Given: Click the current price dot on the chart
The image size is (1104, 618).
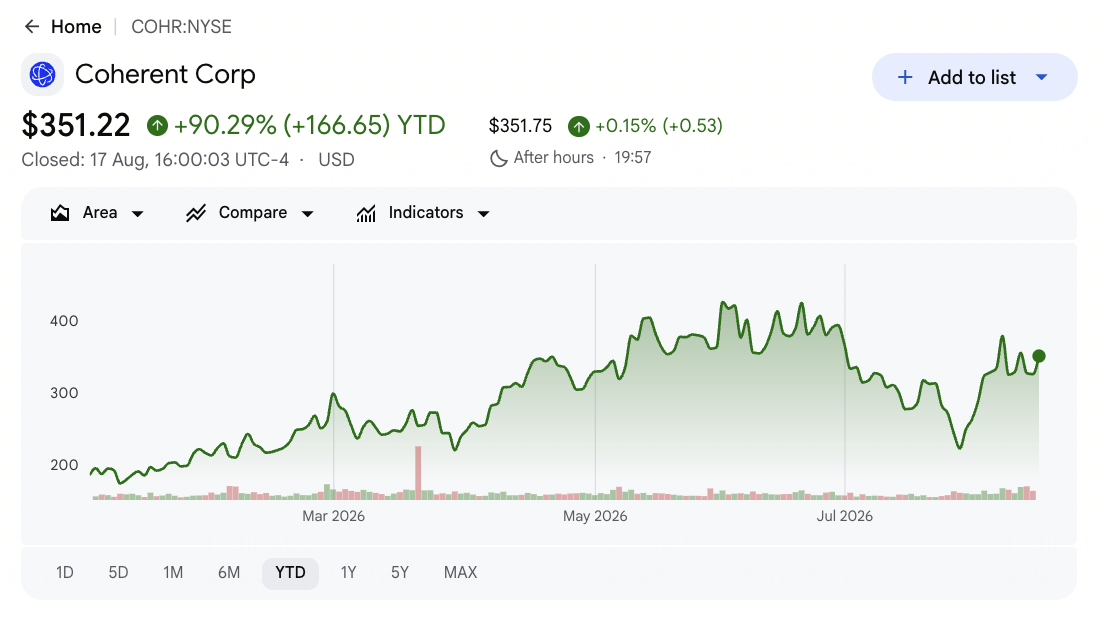Looking at the screenshot, I should click(1039, 356).
